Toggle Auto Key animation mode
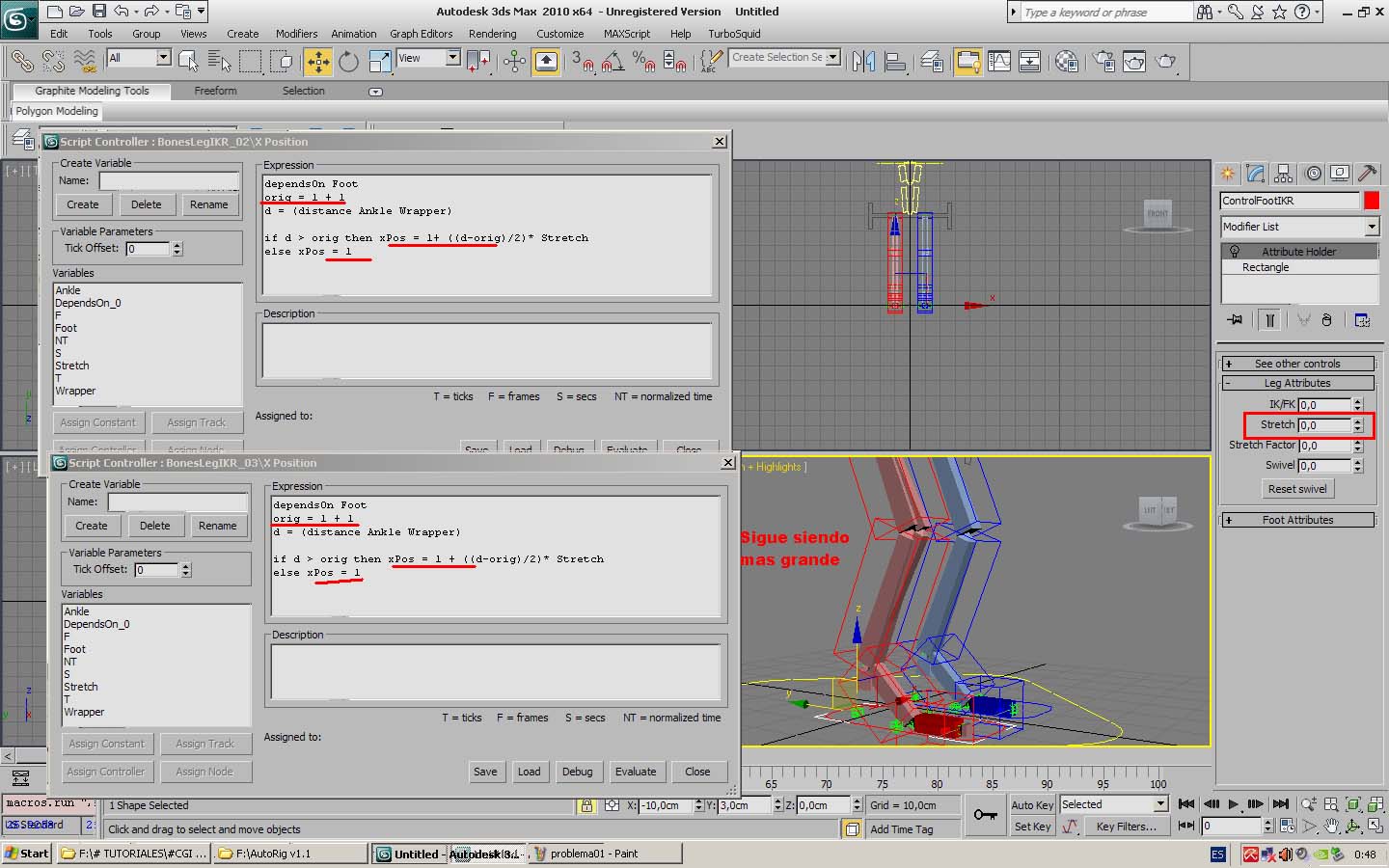Viewport: 1389px width, 868px height. click(x=1032, y=804)
